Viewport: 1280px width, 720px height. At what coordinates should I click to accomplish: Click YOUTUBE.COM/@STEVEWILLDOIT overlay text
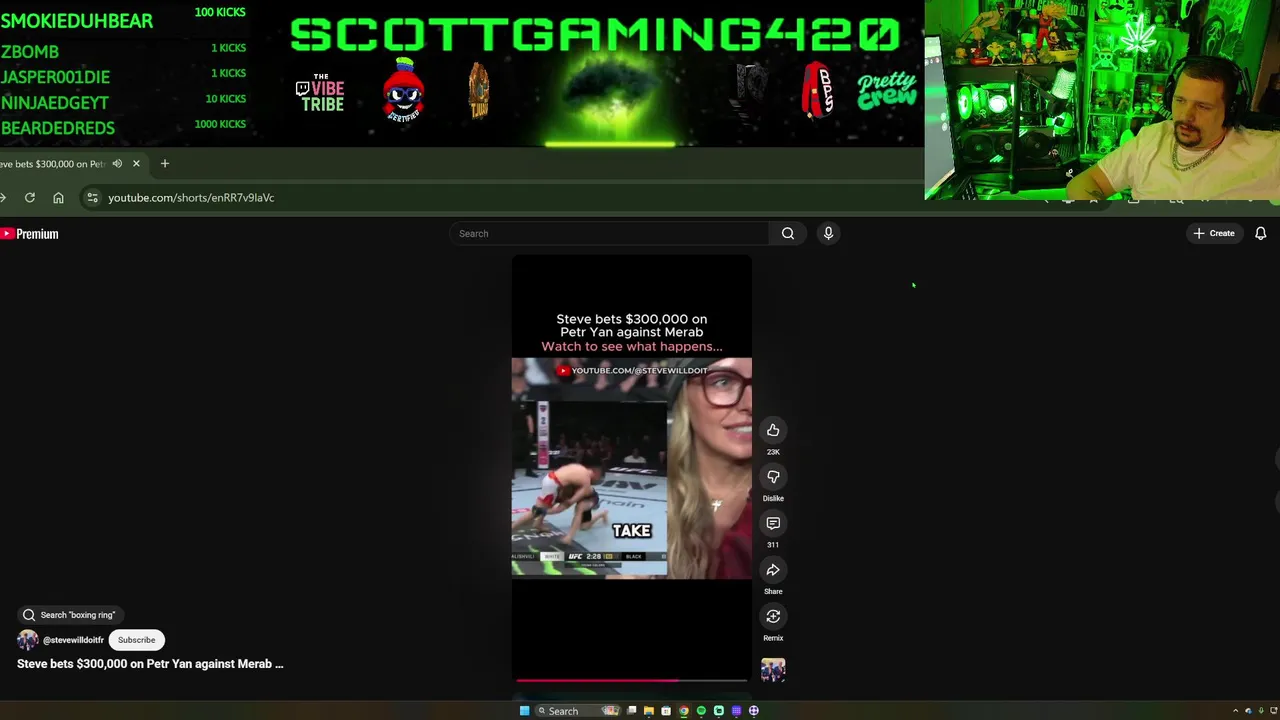point(639,371)
